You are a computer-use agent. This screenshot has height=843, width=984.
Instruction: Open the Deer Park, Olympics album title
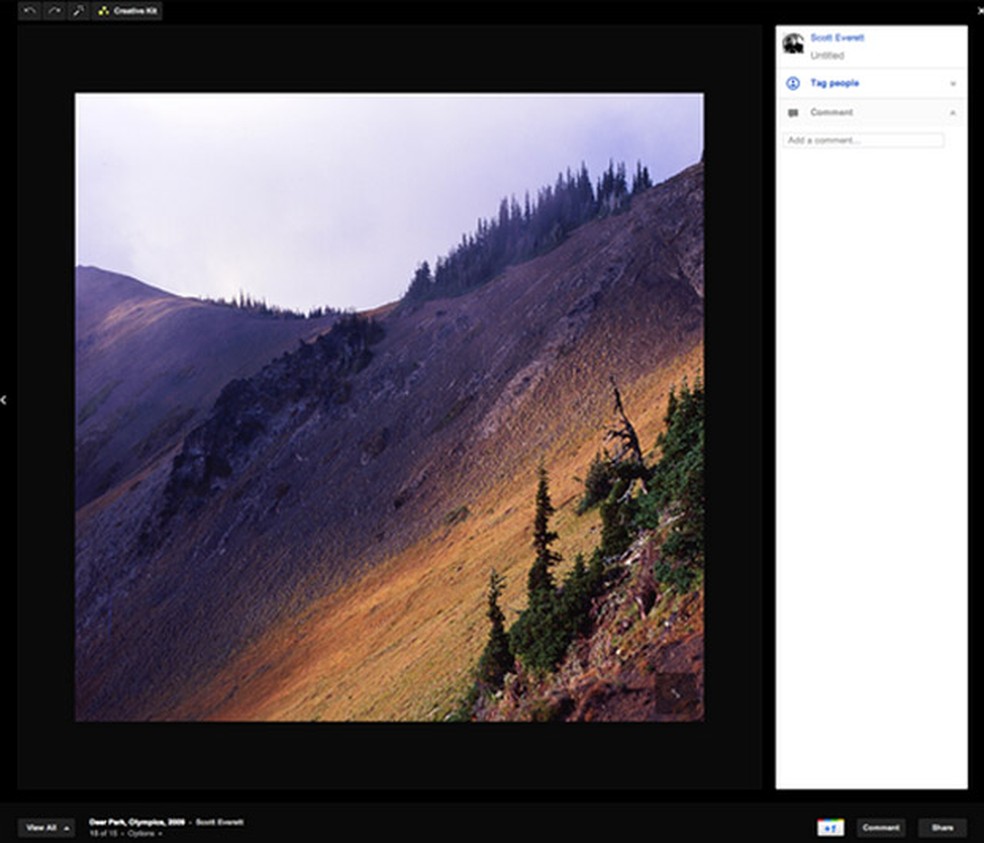pyautogui.click(x=137, y=822)
